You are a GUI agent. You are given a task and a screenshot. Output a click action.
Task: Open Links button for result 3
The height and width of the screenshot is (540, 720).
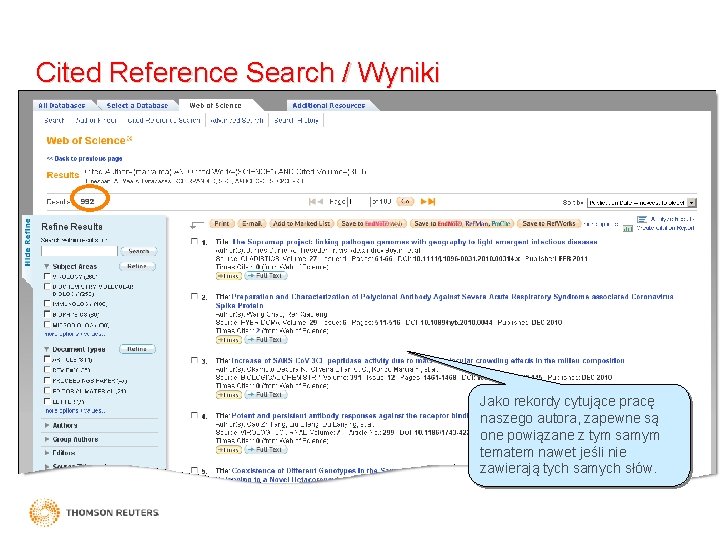(228, 395)
